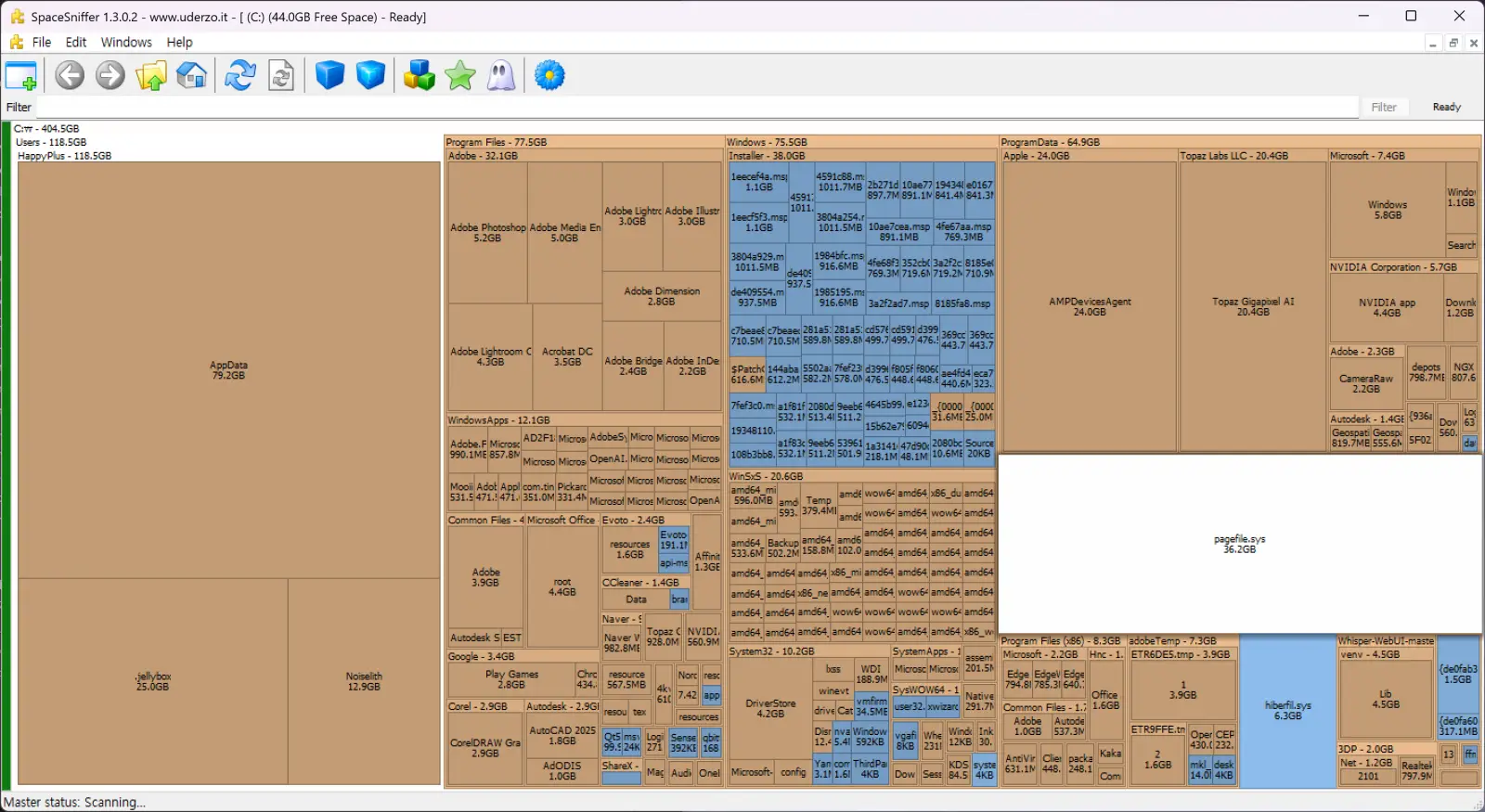1485x812 pixels.
Task: Select the DriverStore 4.2GB block
Action: click(x=770, y=708)
